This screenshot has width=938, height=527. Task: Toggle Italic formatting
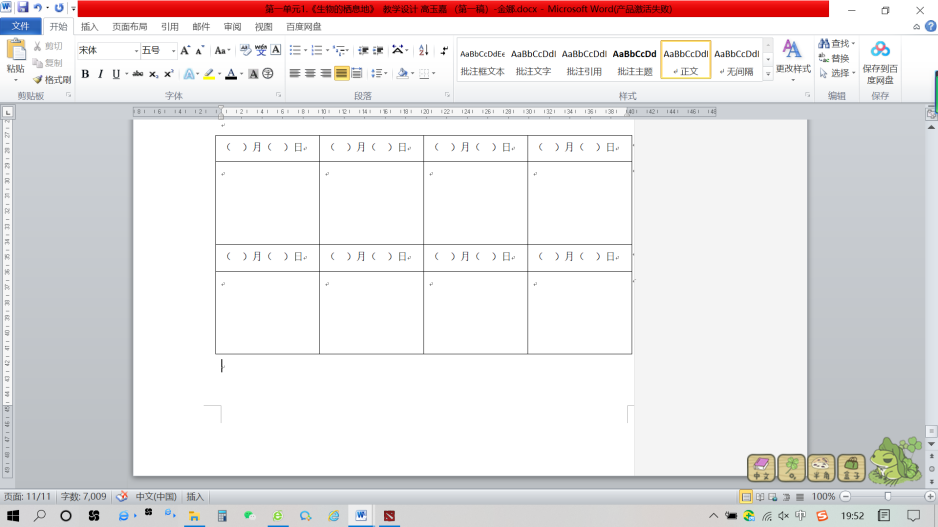100,74
